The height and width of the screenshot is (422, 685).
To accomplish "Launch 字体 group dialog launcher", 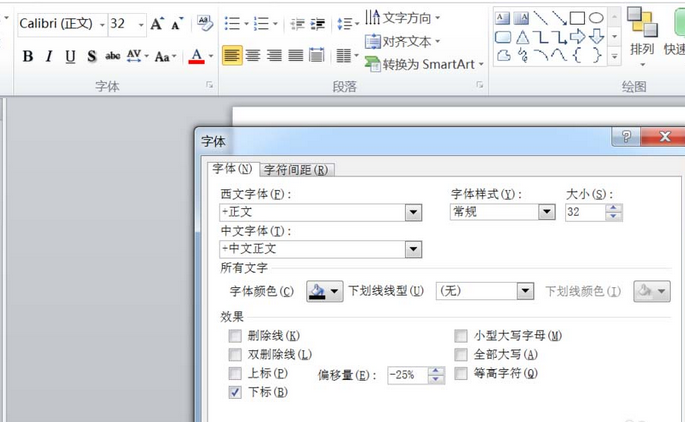I will pyautogui.click(x=210, y=85).
